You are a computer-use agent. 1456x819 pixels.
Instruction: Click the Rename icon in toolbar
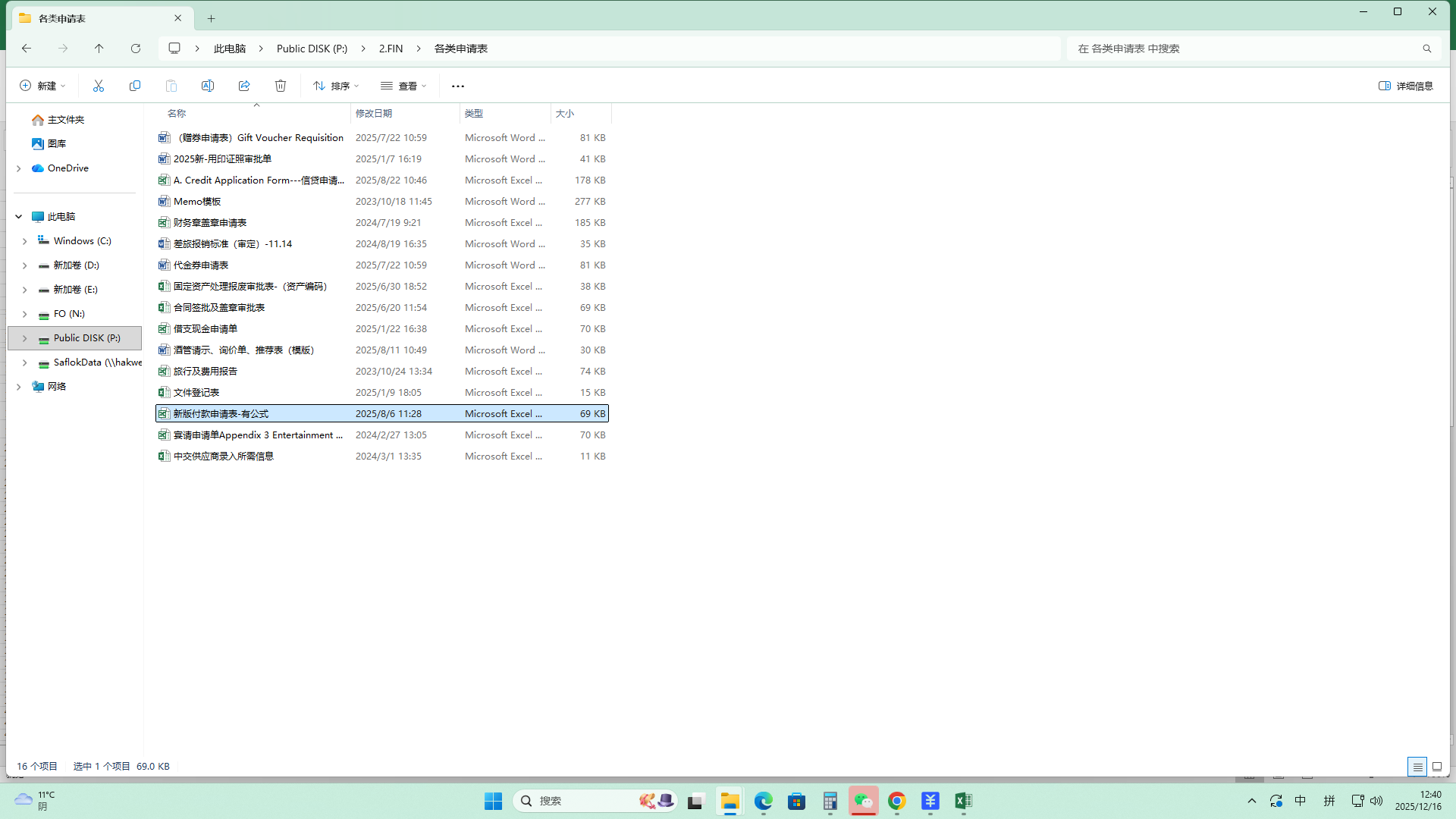pos(208,86)
